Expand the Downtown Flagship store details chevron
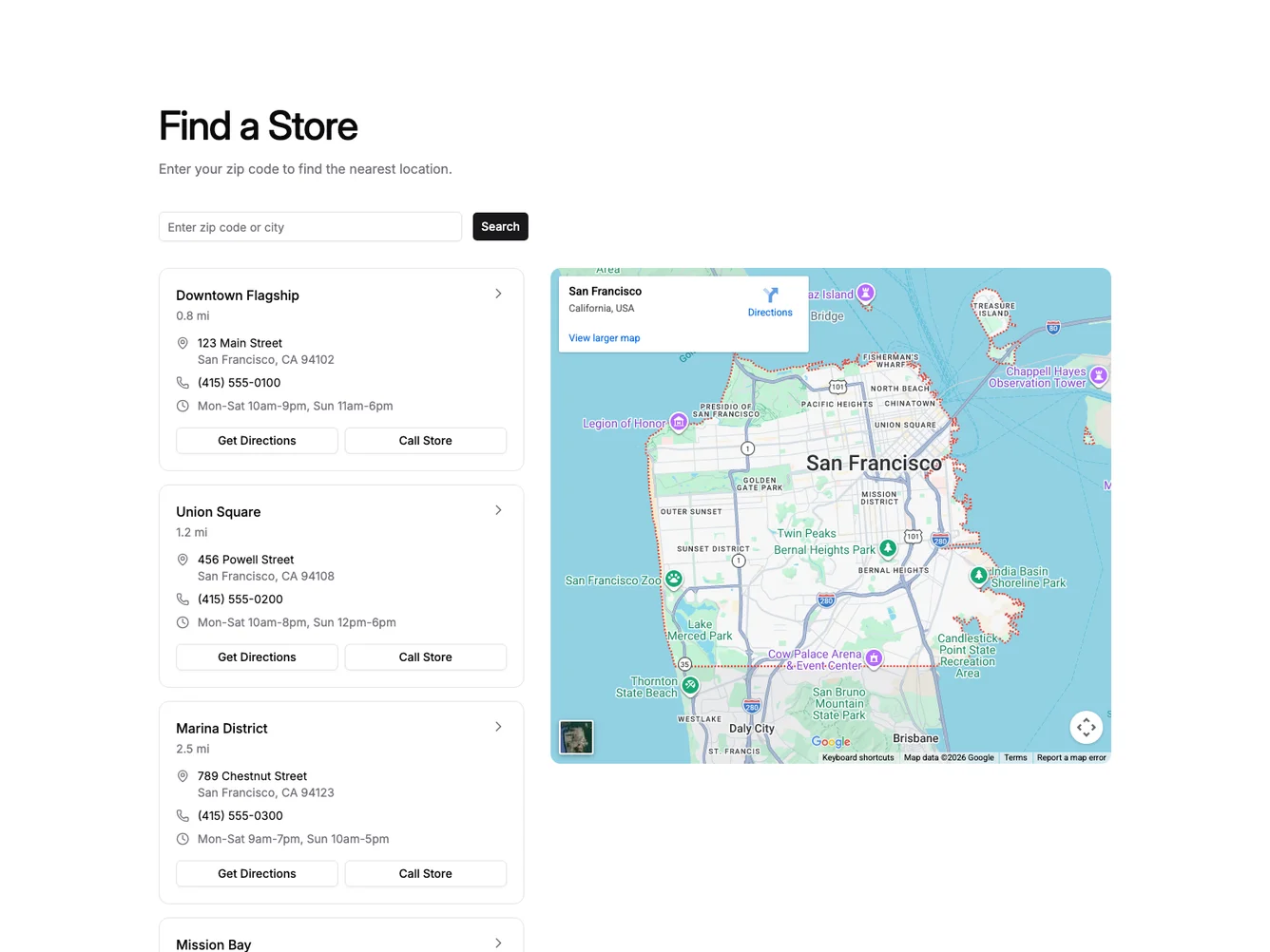Screen dimensions: 1270x952 point(498,294)
